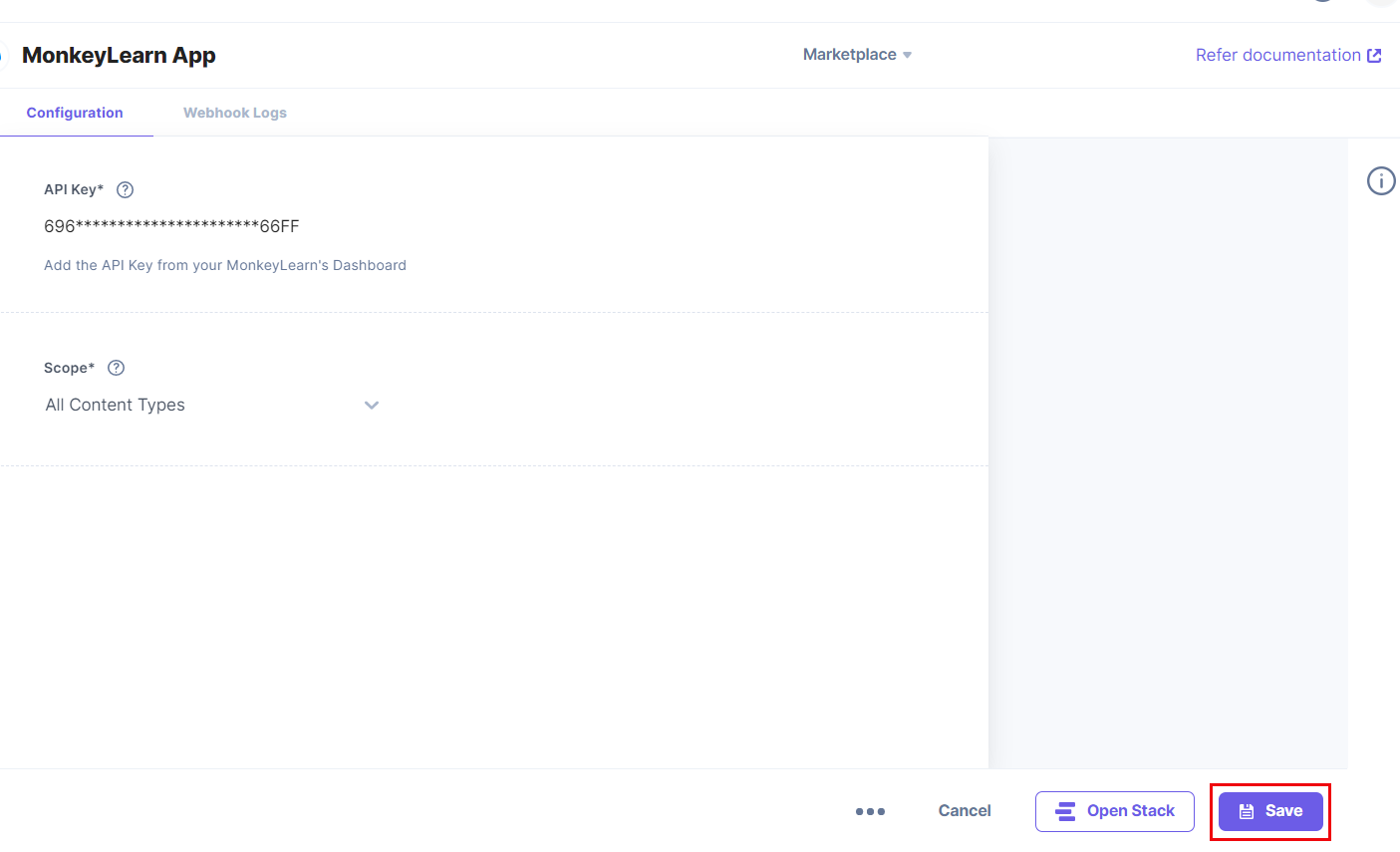
Task: Switch to the Configuration tab
Action: tap(75, 113)
